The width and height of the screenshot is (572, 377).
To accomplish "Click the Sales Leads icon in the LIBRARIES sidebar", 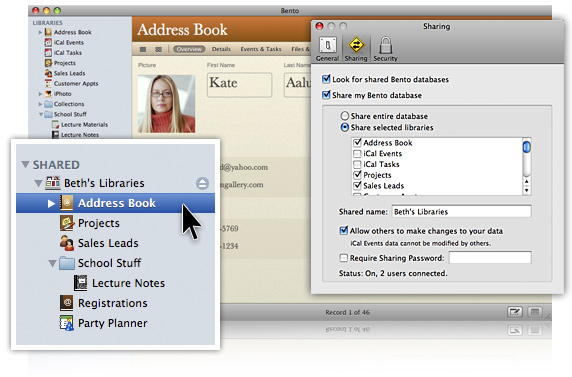I will (48, 73).
